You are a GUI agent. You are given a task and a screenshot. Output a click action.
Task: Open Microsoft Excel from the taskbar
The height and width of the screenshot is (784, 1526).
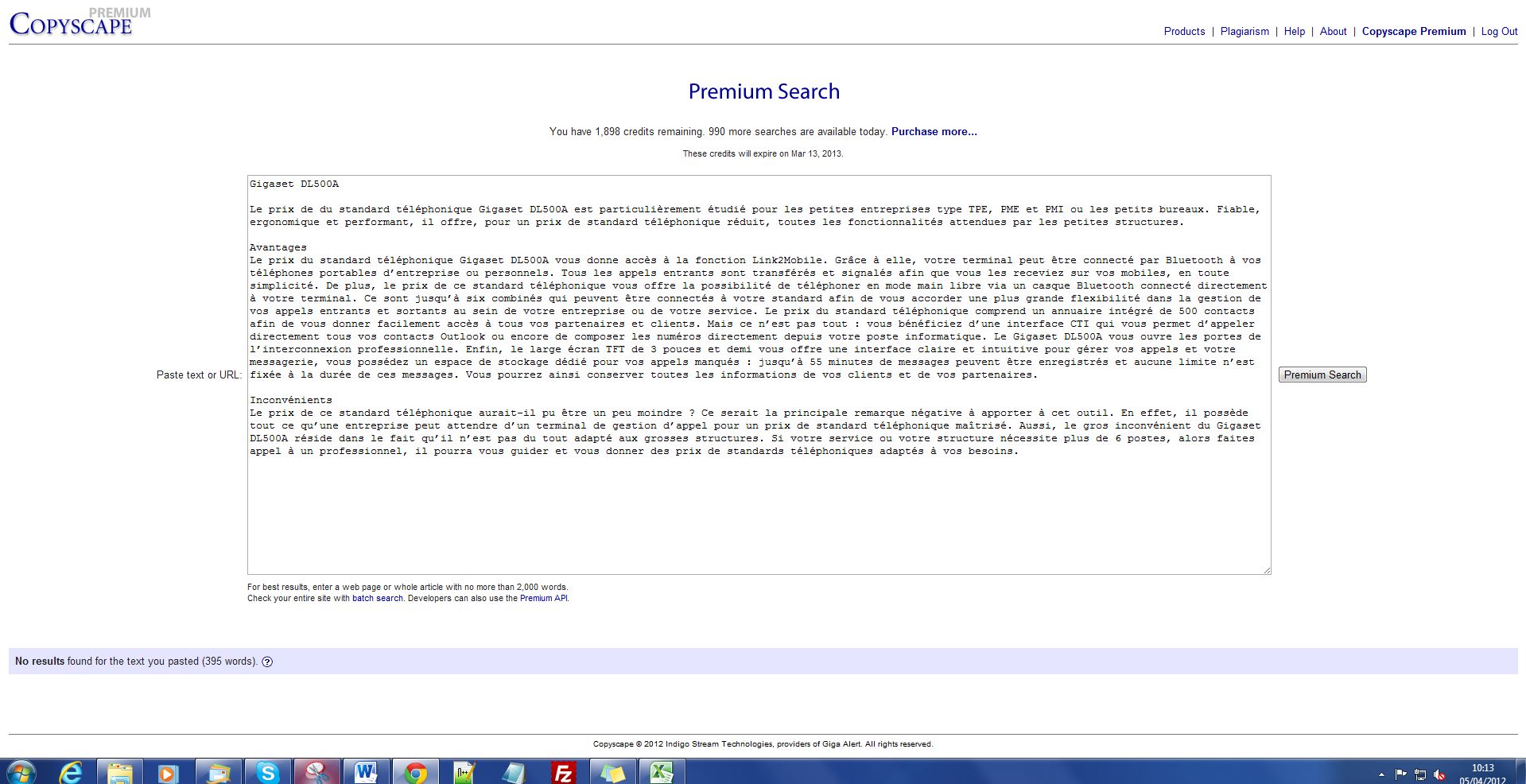[x=662, y=772]
